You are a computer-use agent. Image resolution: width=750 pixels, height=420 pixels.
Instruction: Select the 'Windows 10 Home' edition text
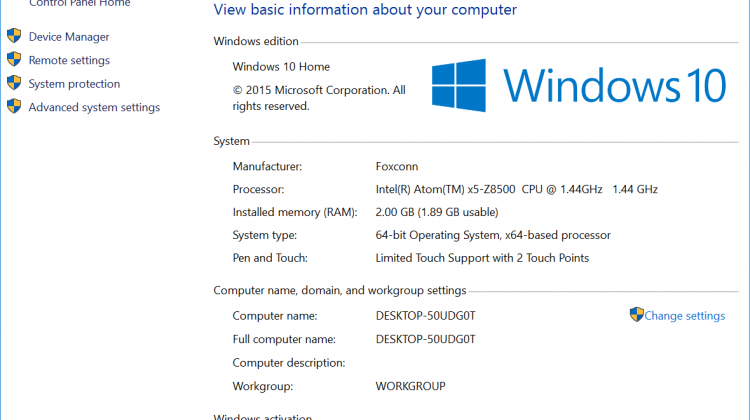281,66
